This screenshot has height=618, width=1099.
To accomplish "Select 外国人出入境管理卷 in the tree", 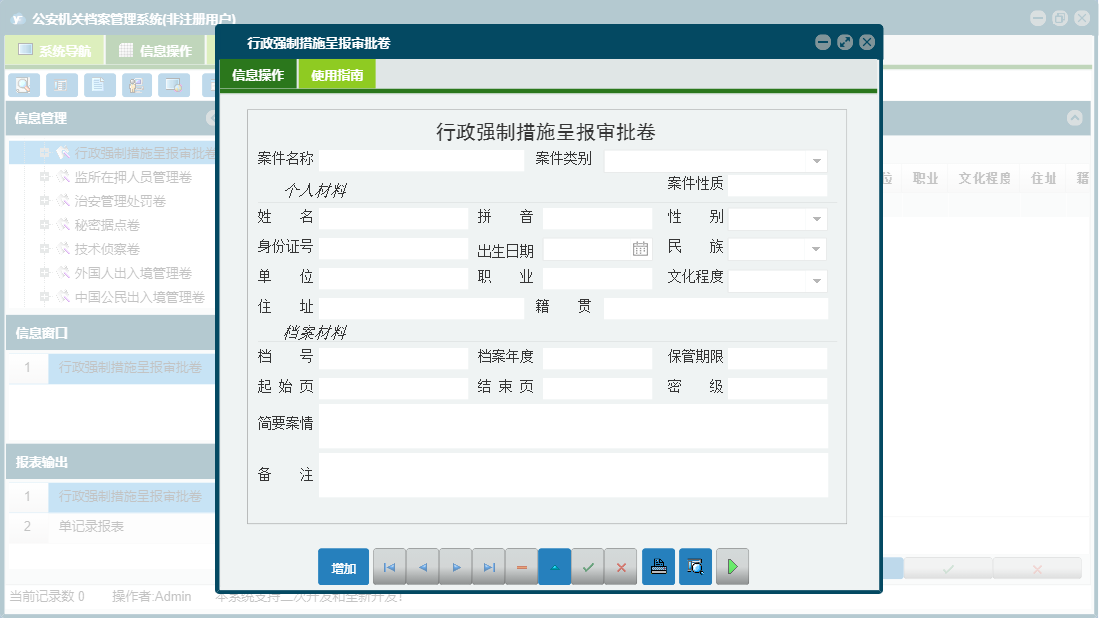I will coord(133,273).
